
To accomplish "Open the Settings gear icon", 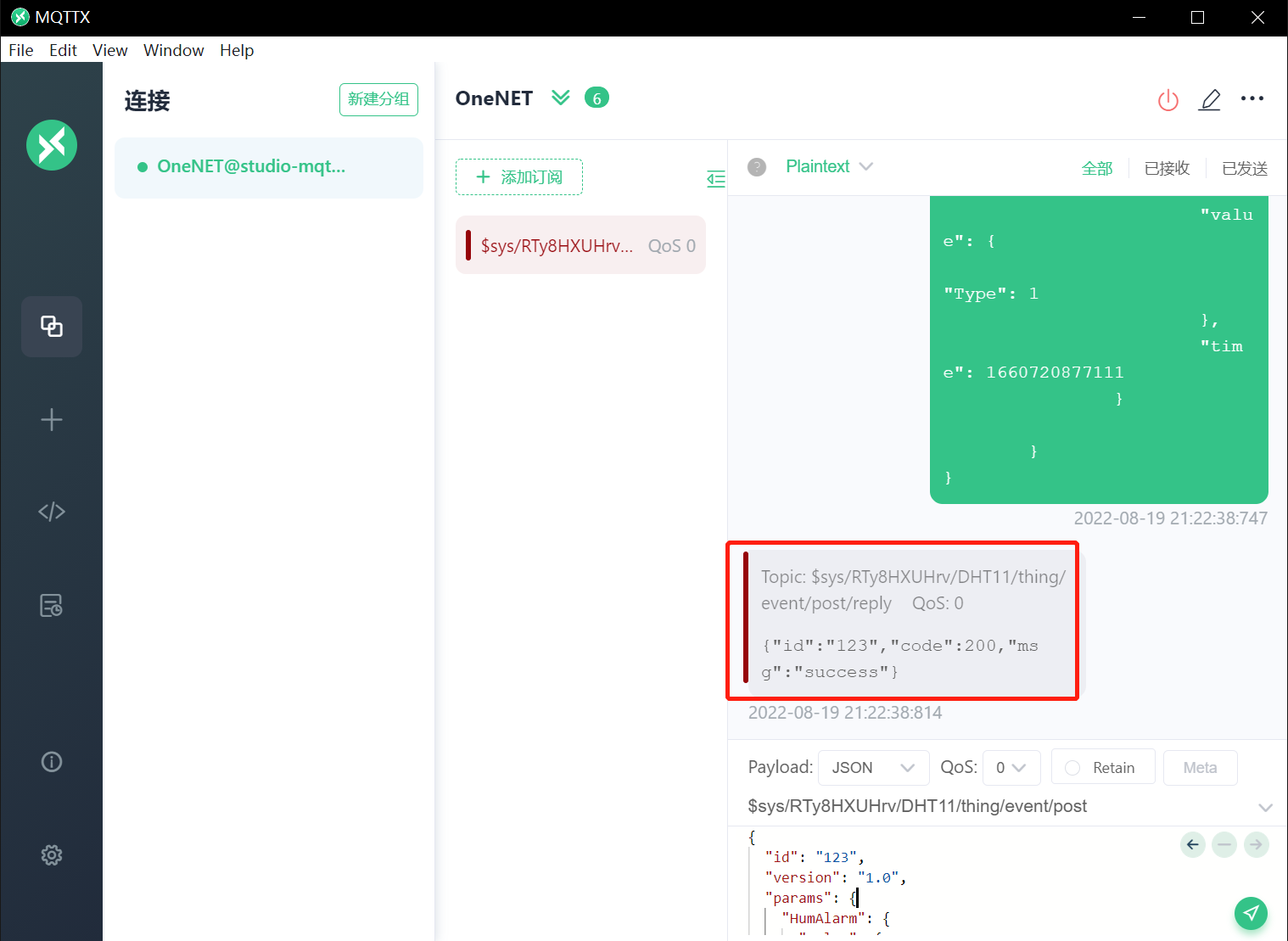I will coord(52,854).
